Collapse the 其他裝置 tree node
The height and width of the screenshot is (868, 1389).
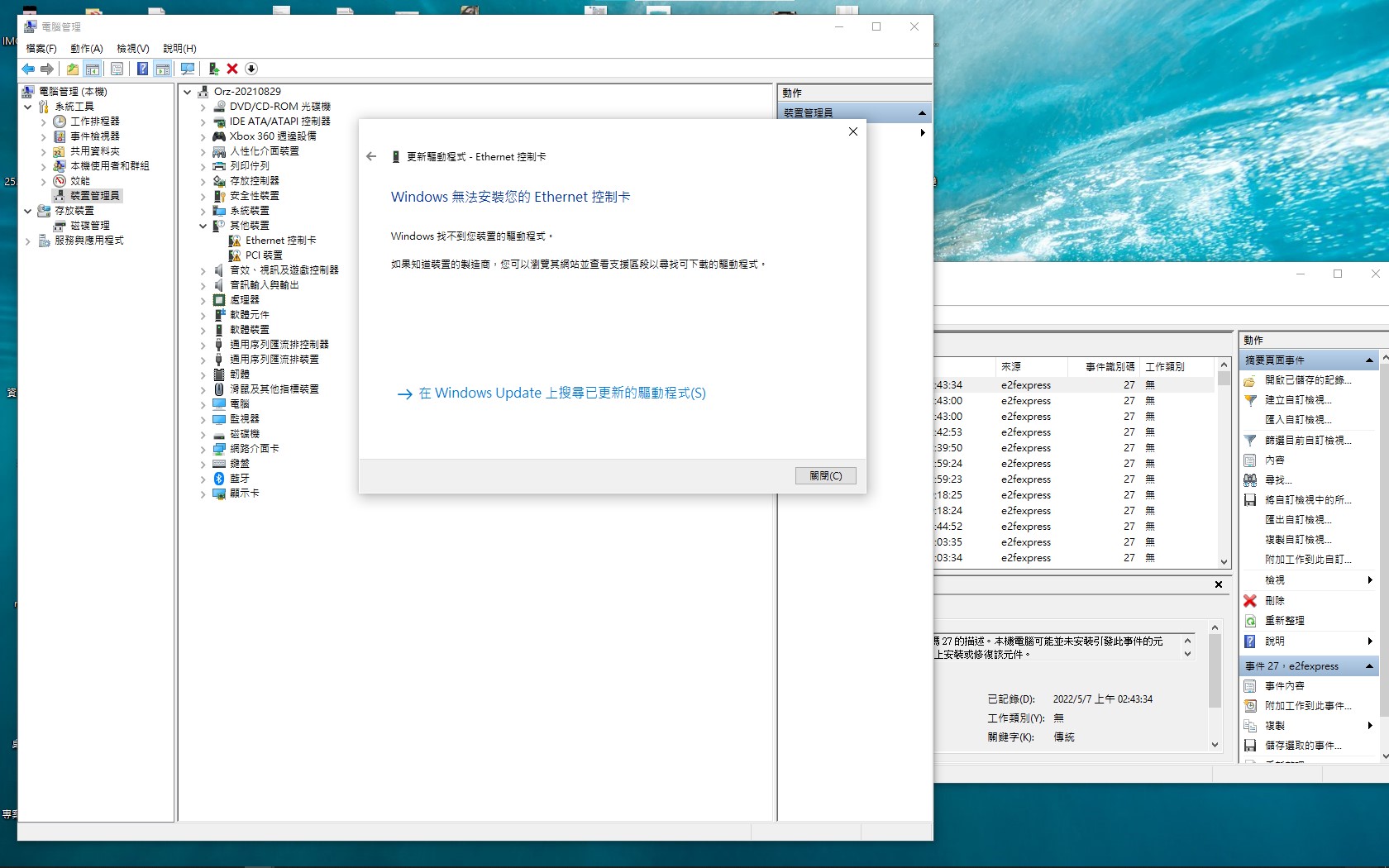click(203, 225)
